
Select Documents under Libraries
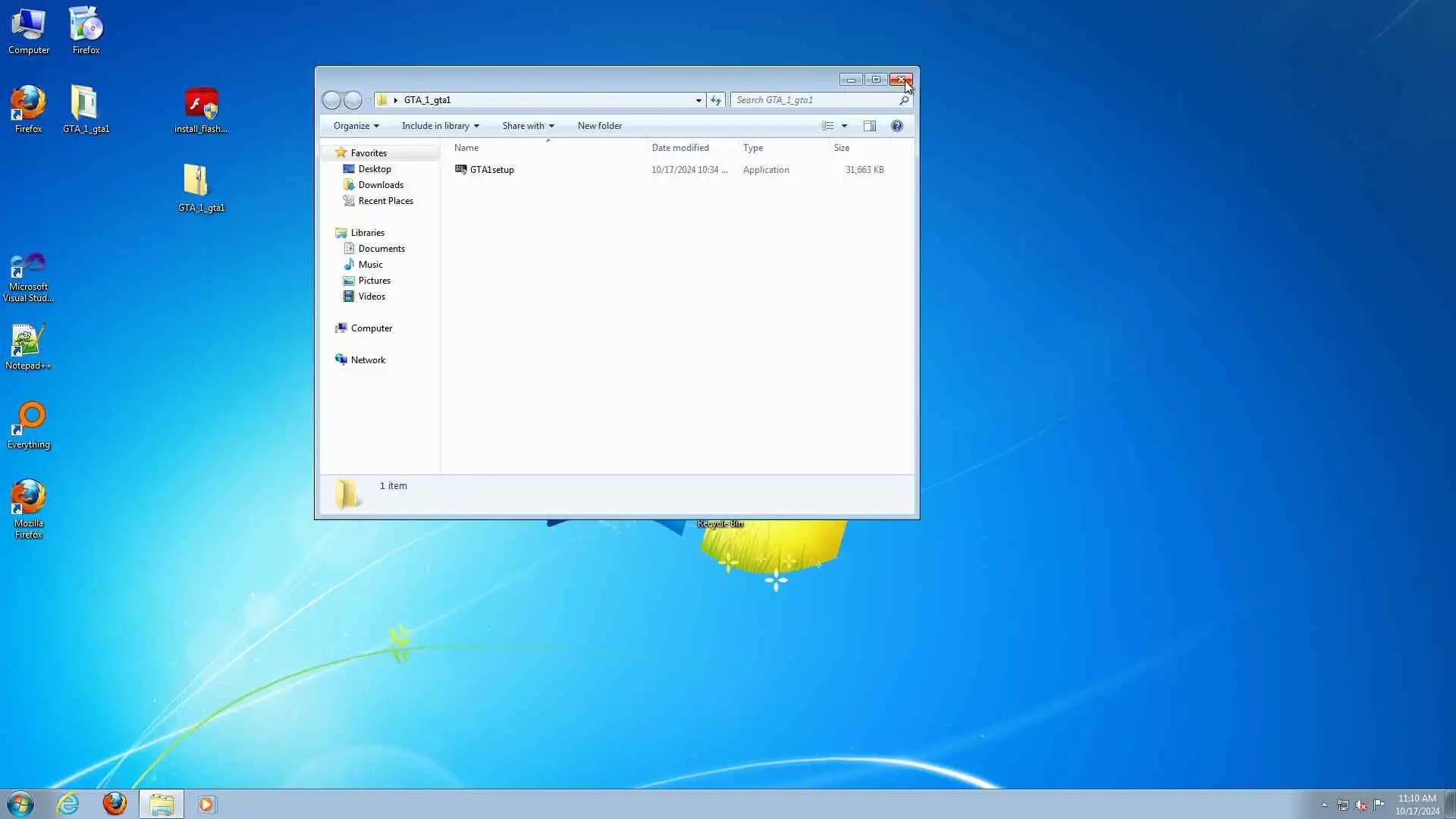(381, 249)
